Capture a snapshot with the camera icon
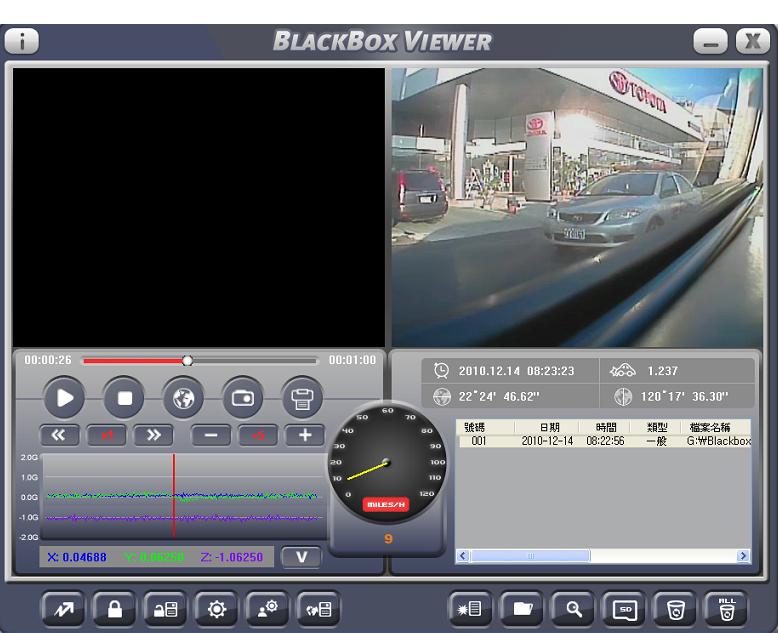The height and width of the screenshot is (633, 779). pyautogui.click(x=242, y=397)
